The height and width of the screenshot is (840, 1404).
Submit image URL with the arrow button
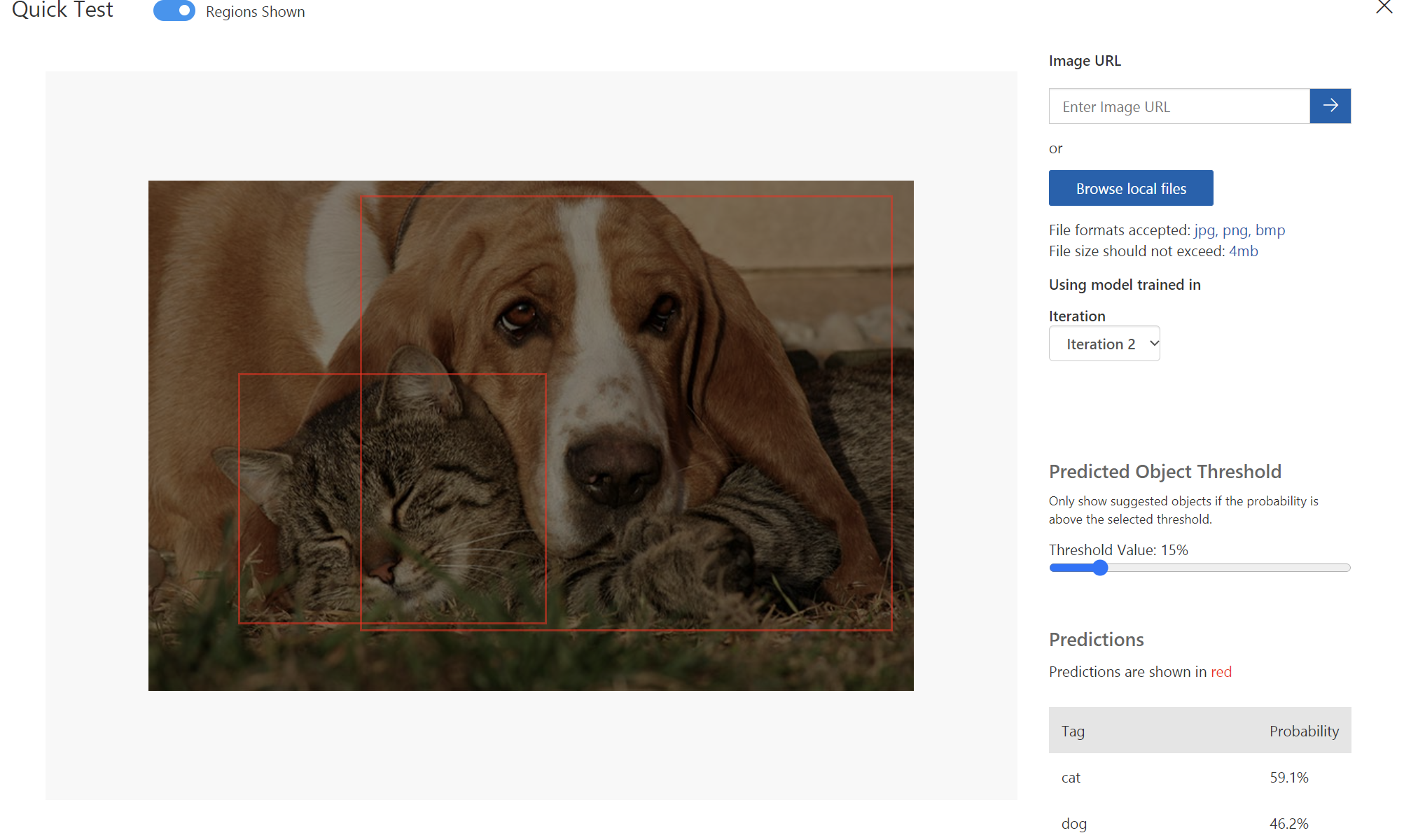pyautogui.click(x=1330, y=106)
